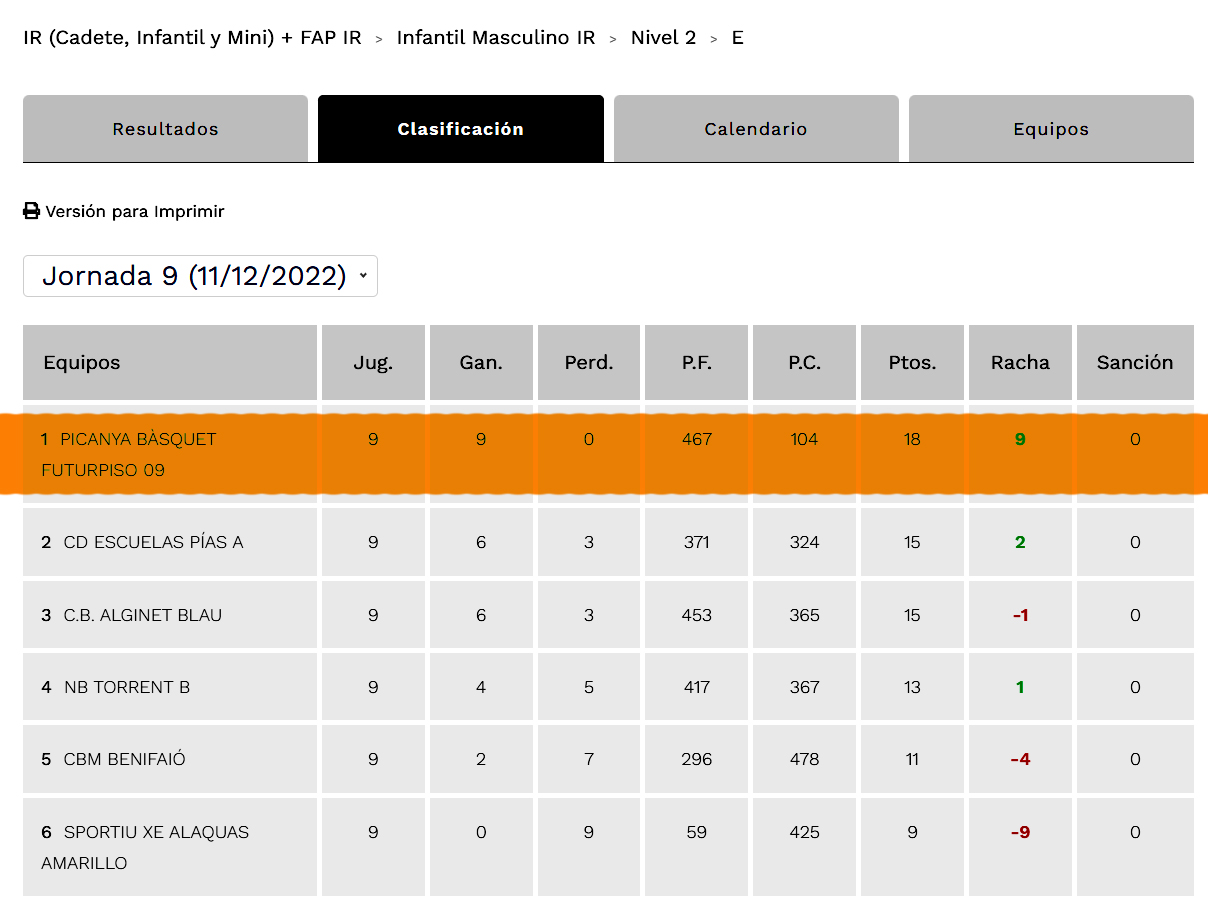
Task: Select team C.B. ALGINET BLAU
Action: (x=143, y=615)
